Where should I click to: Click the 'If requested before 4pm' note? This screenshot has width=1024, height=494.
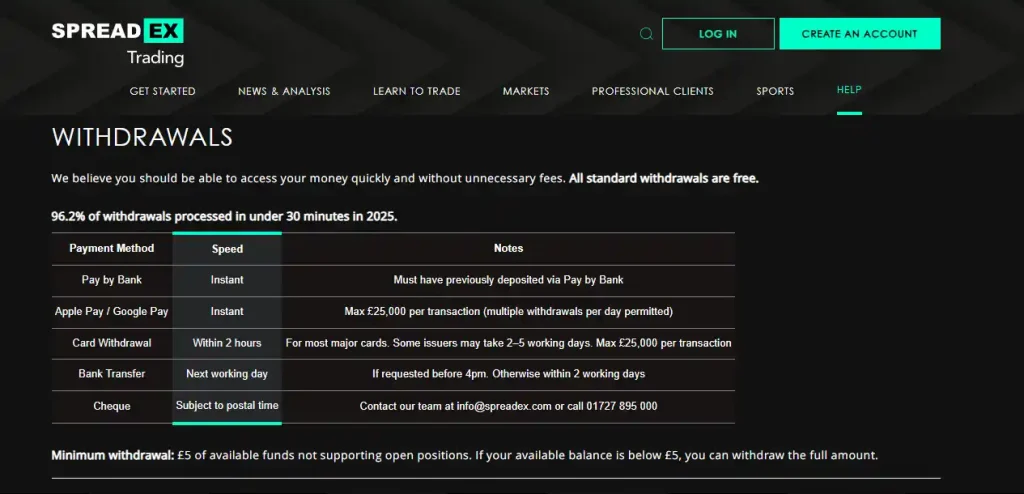point(508,374)
